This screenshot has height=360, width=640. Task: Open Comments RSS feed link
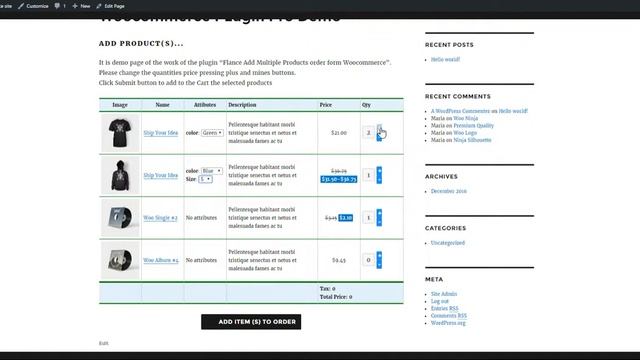pyautogui.click(x=449, y=316)
